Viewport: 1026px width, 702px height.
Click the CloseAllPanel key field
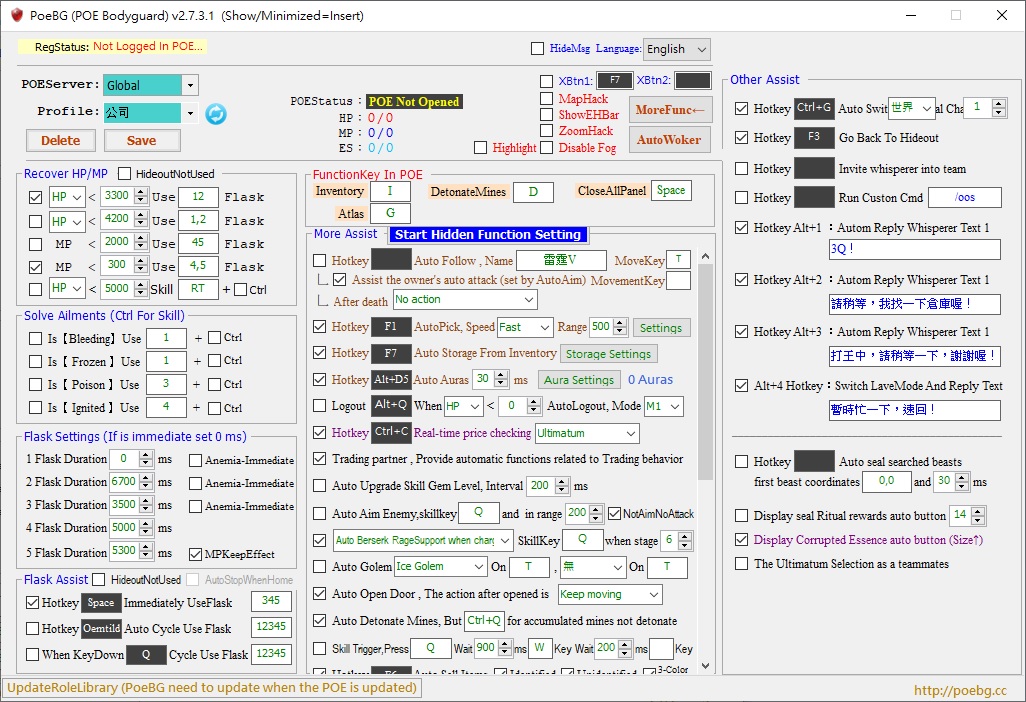pyautogui.click(x=671, y=190)
